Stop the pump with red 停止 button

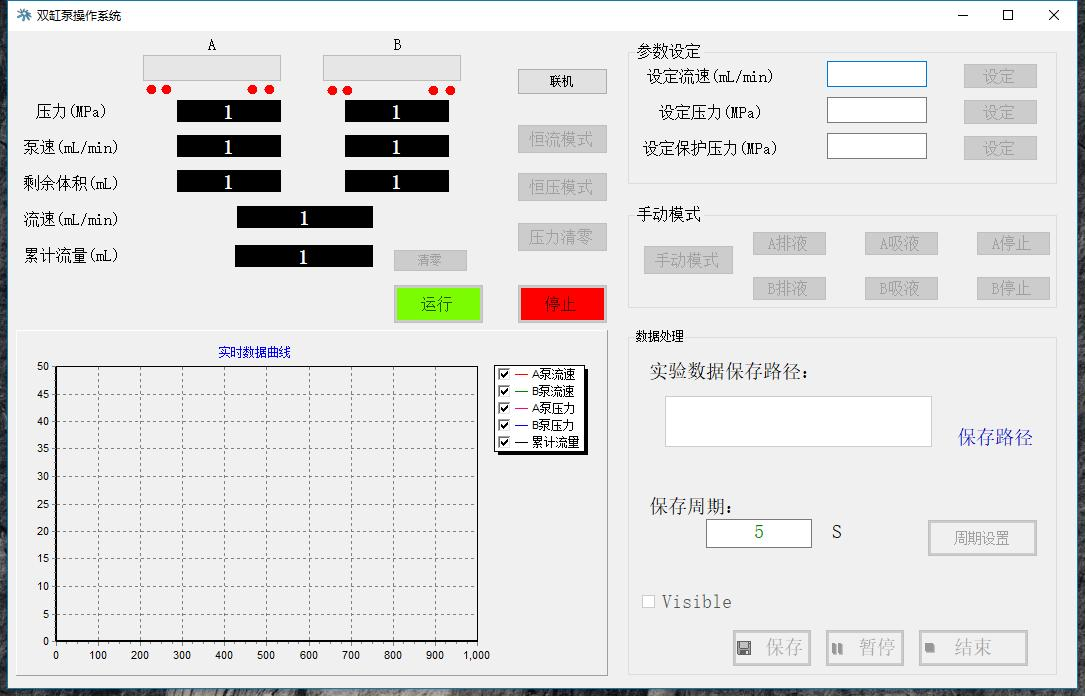pos(562,304)
